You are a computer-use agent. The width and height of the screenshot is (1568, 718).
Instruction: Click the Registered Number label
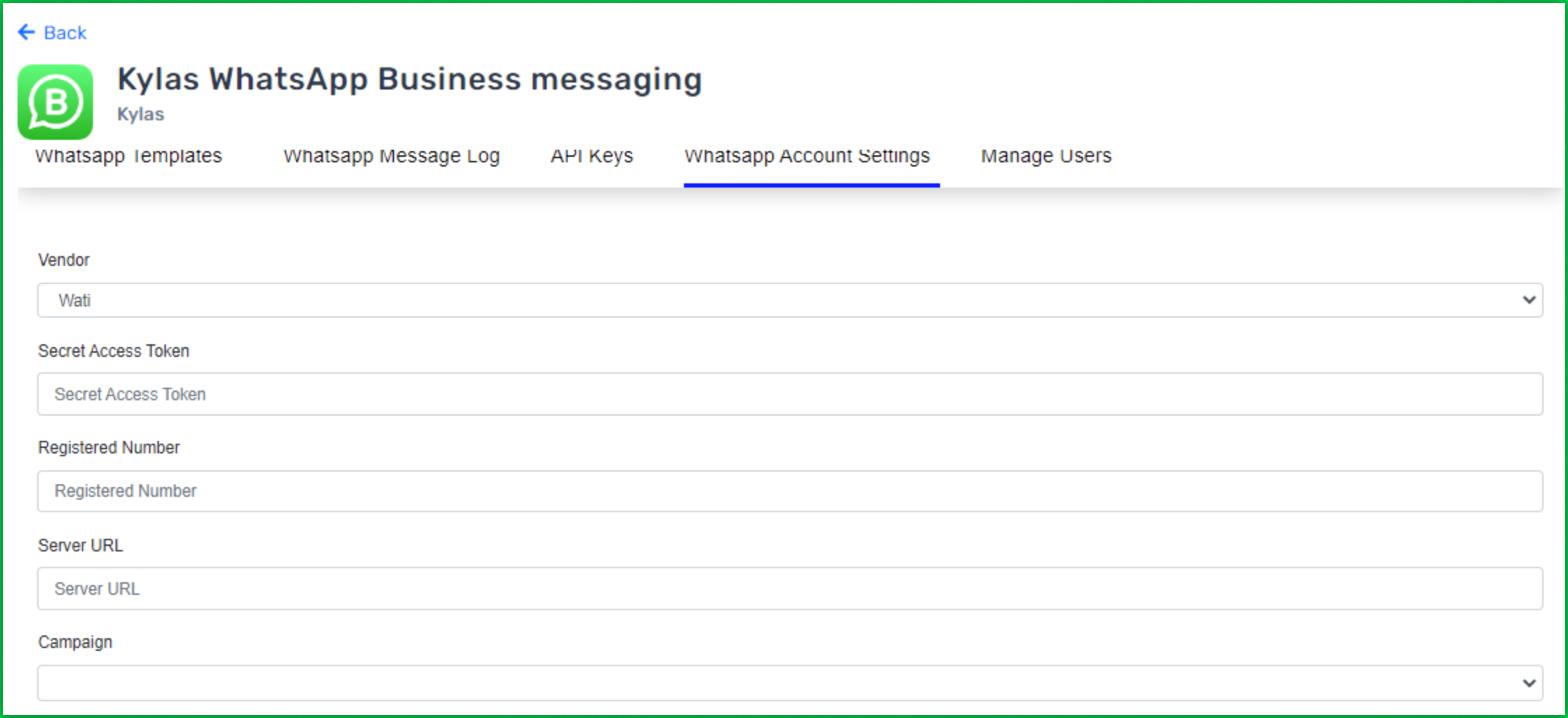(108, 448)
